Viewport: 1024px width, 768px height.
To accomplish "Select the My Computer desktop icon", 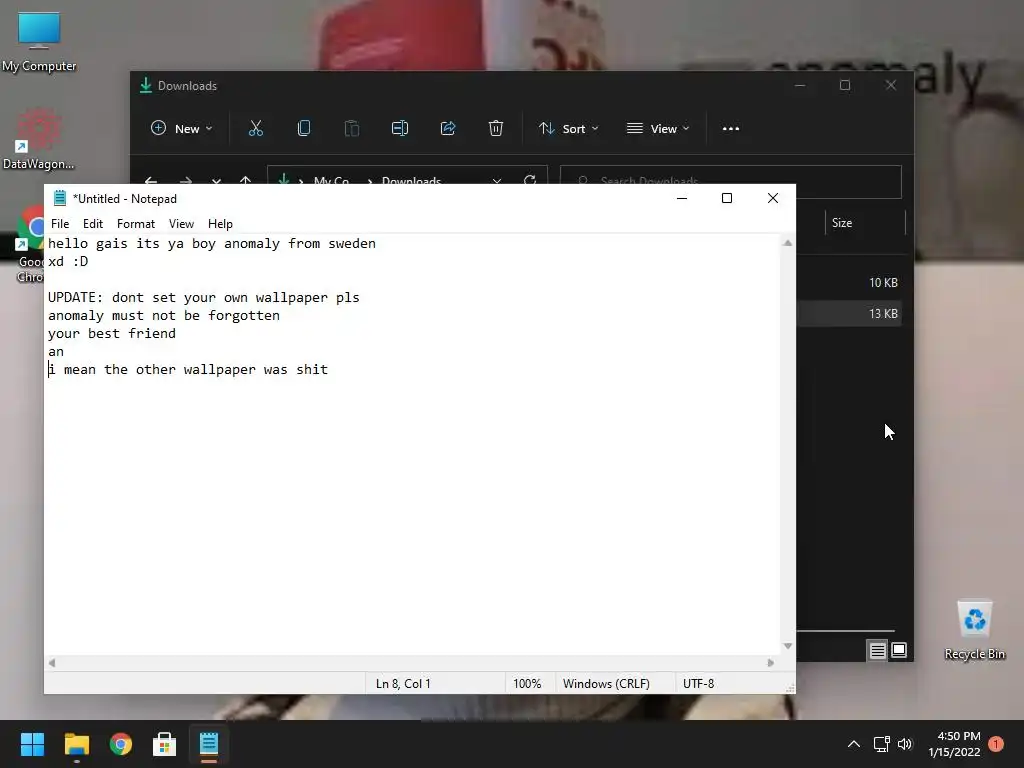I will pyautogui.click(x=39, y=42).
